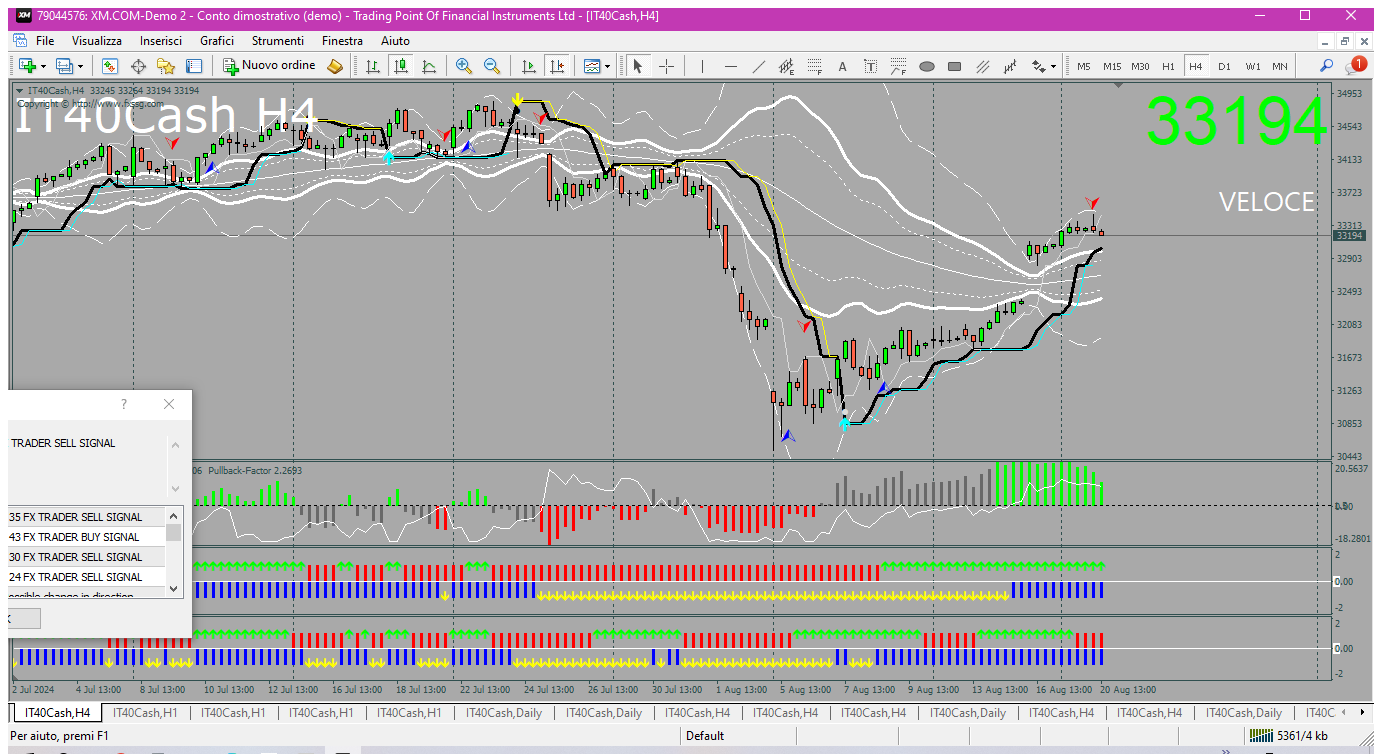Screen dimensions: 1382x754
Task: Toggle the Terminal panel icon
Action: (194, 66)
